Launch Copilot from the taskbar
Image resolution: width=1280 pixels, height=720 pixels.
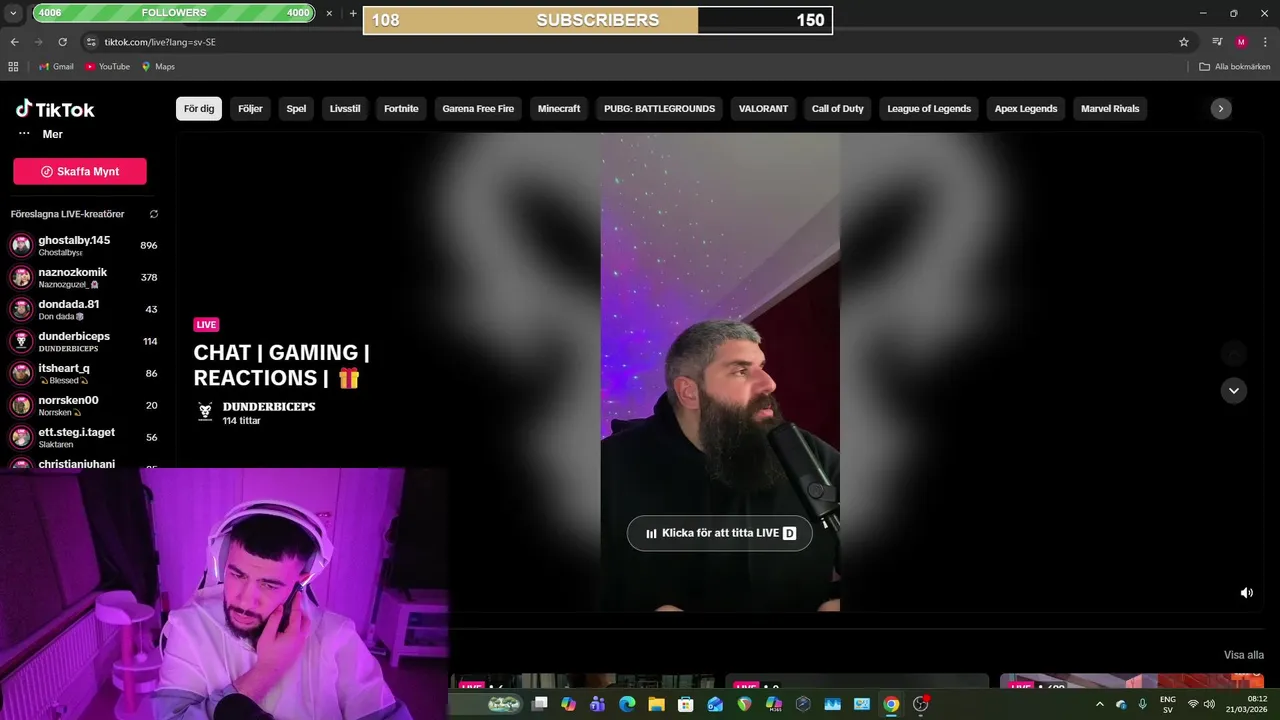click(569, 704)
